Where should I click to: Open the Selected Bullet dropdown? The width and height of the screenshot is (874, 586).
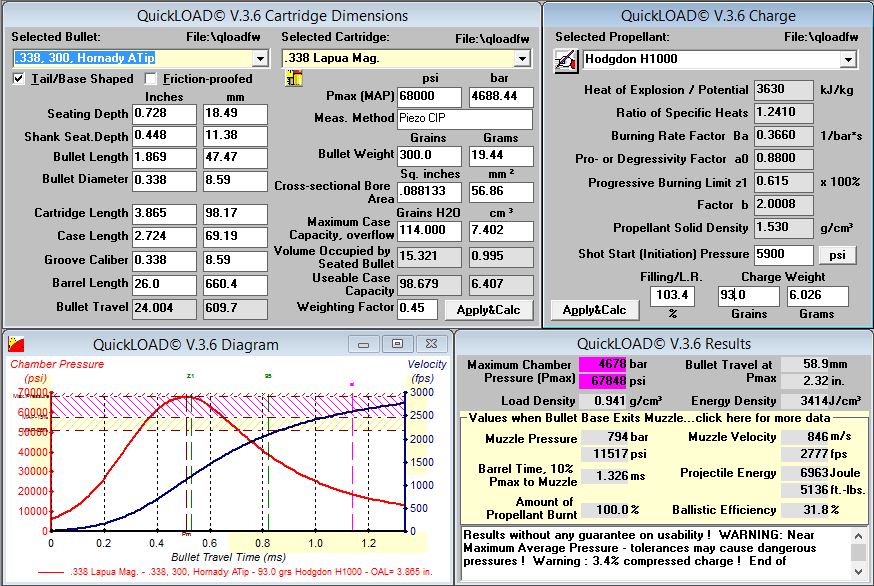(x=260, y=58)
